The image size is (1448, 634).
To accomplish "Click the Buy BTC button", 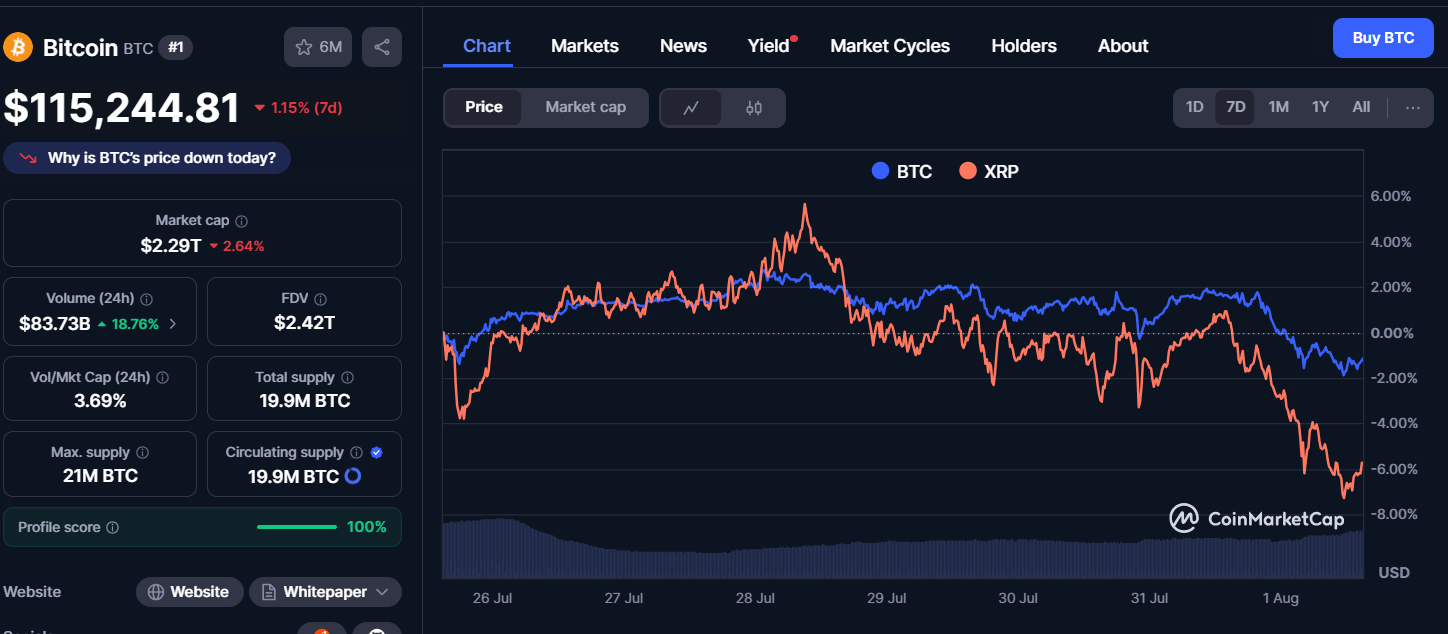I will click(1383, 38).
